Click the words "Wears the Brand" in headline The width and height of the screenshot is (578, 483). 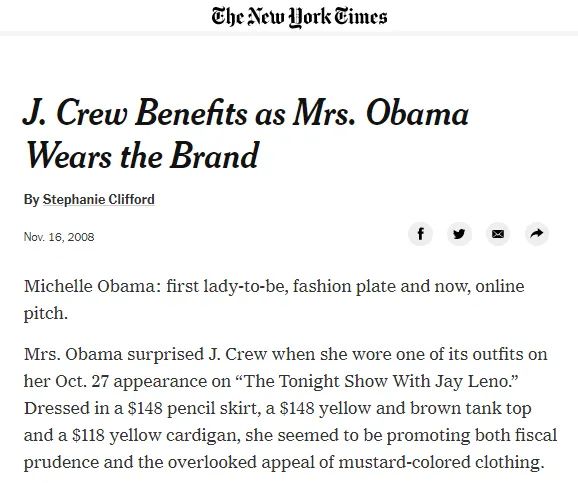pyautogui.click(x=142, y=156)
